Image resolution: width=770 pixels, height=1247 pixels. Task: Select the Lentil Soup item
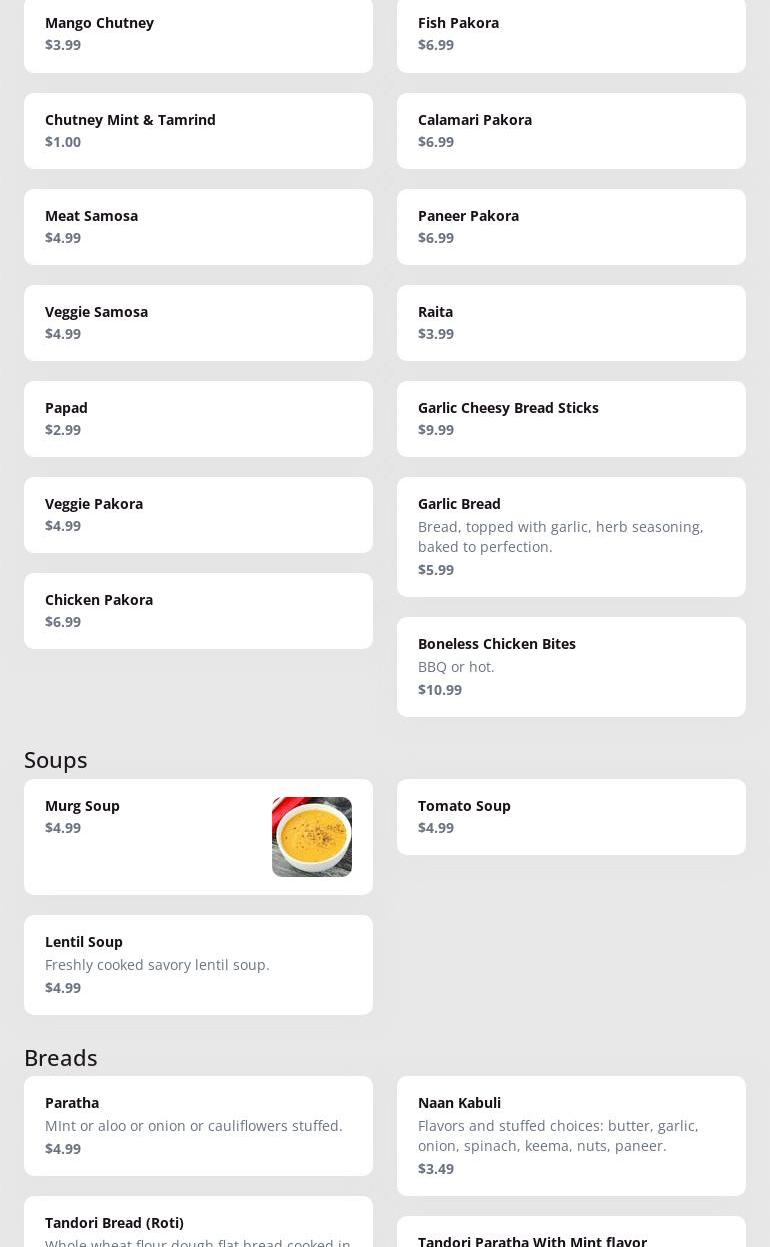[x=198, y=965]
